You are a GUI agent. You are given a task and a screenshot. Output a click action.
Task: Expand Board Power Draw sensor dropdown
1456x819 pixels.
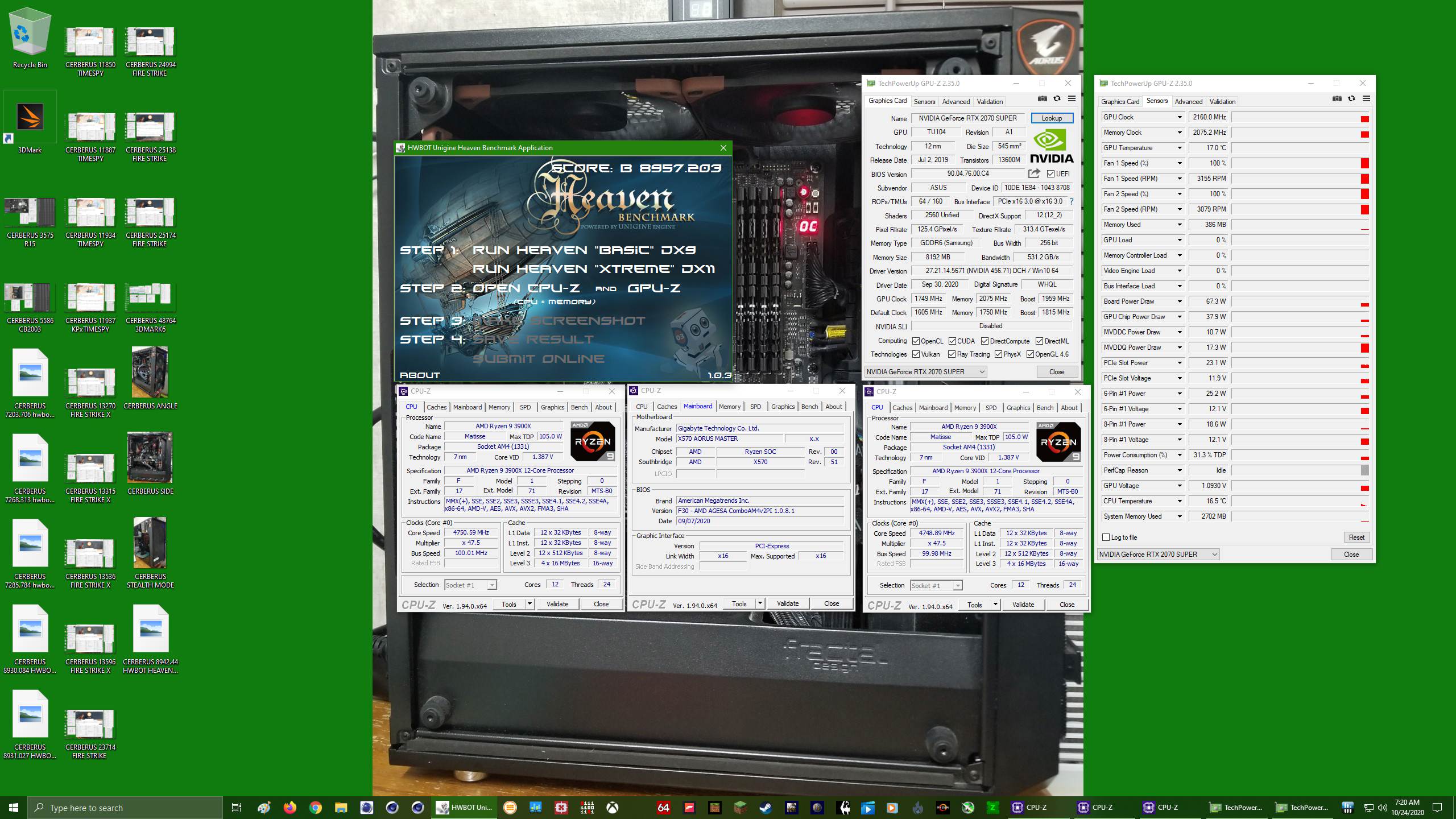[x=1179, y=301]
